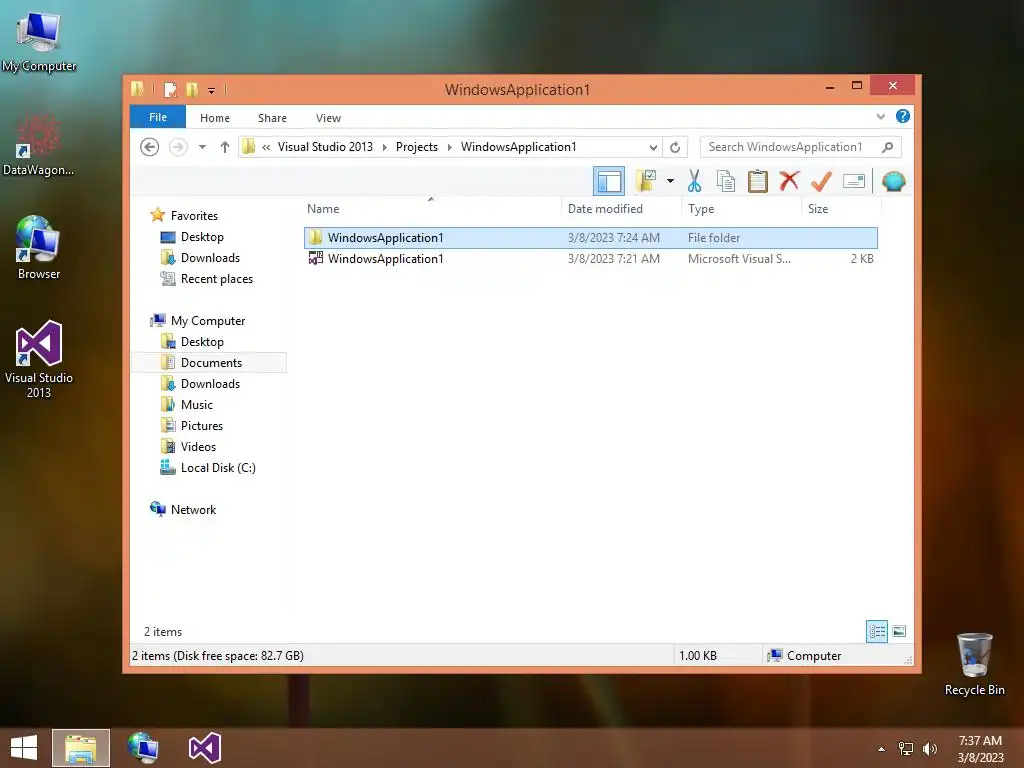Click the Rename toolbar icon

click(x=854, y=181)
